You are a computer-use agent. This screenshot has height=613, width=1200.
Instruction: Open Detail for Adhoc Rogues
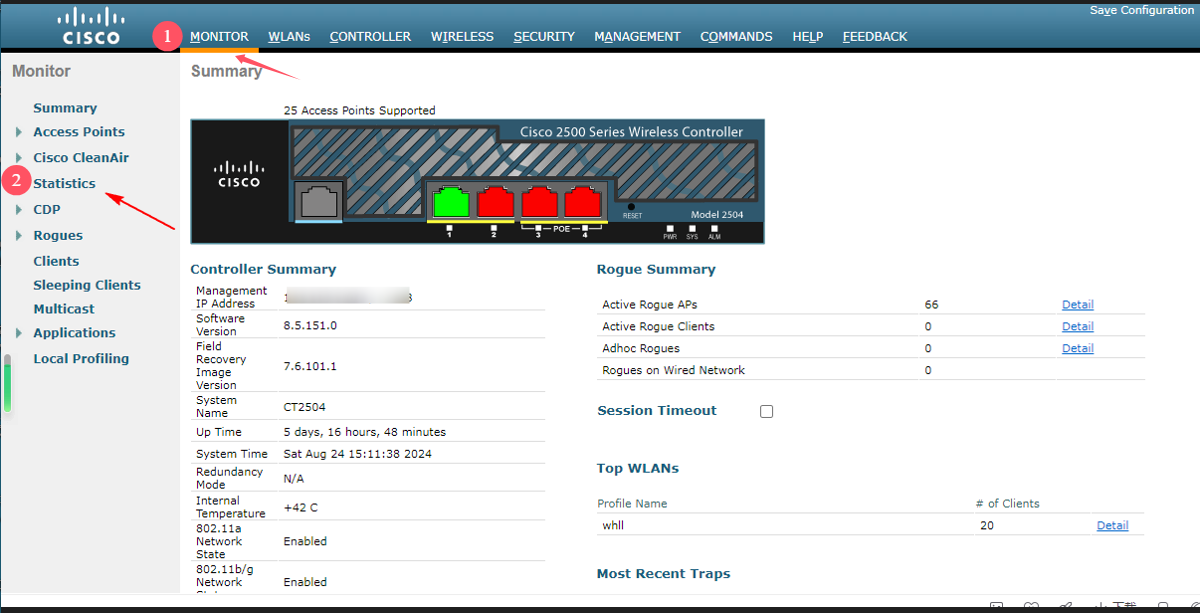click(x=1077, y=349)
